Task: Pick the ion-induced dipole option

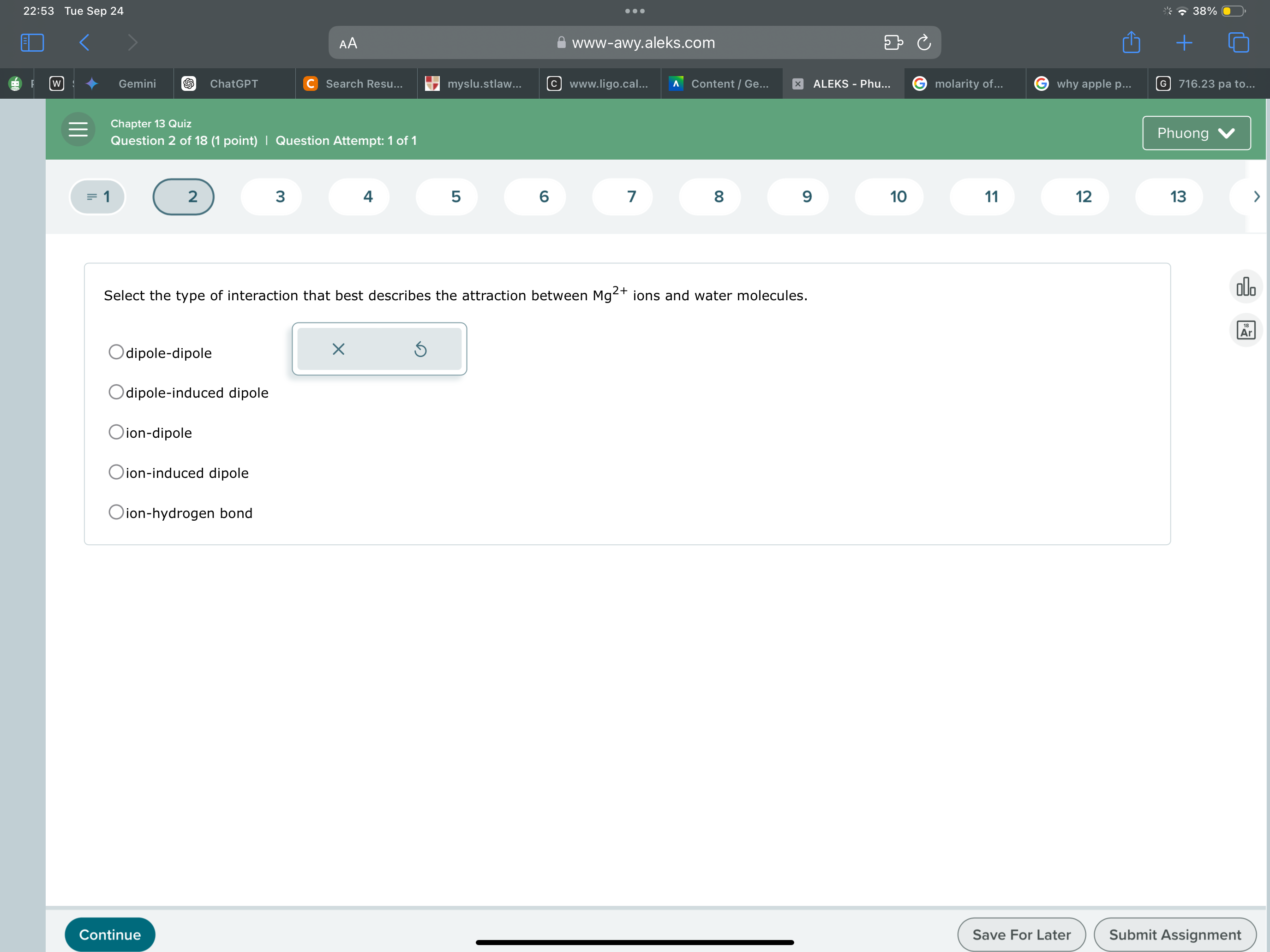Action: pos(117,472)
